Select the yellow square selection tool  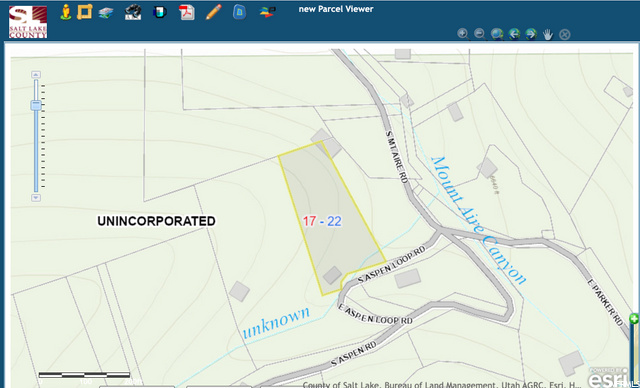pos(84,12)
